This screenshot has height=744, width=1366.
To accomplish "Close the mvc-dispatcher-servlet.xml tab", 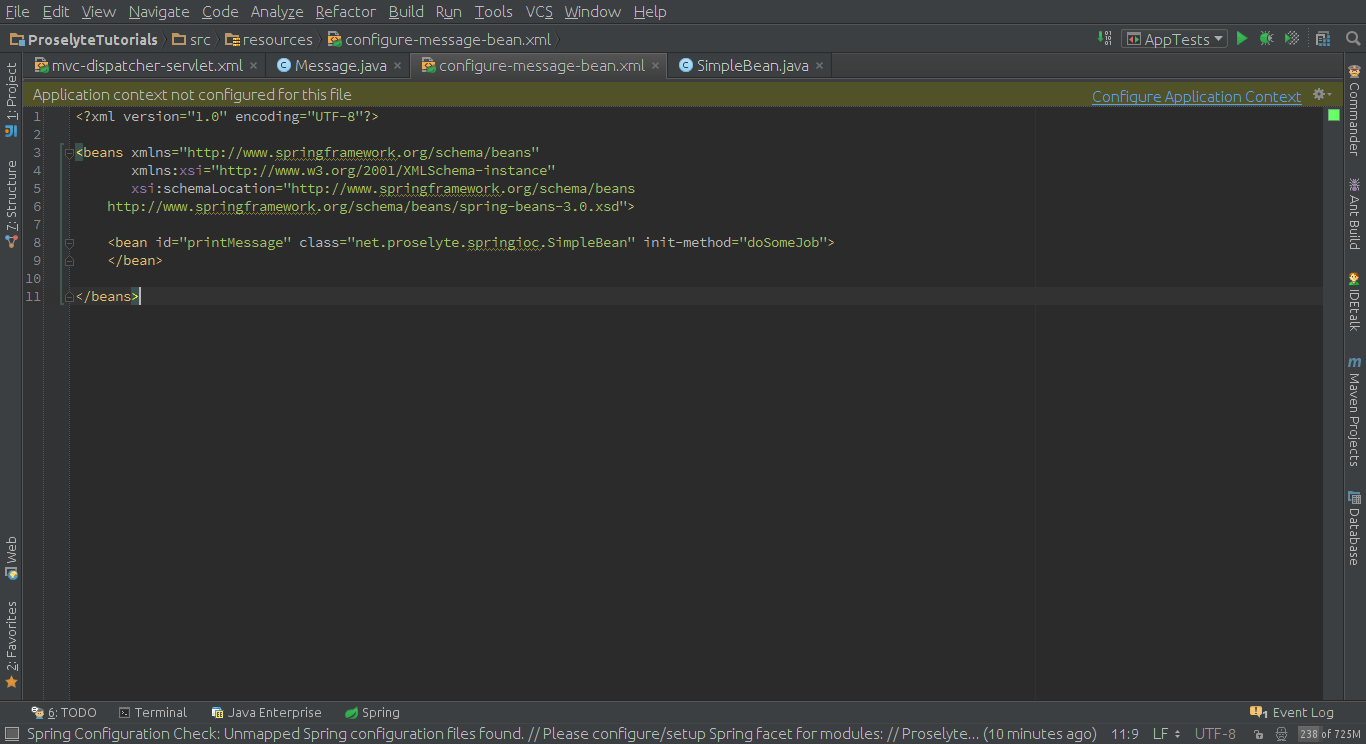I will [253, 66].
